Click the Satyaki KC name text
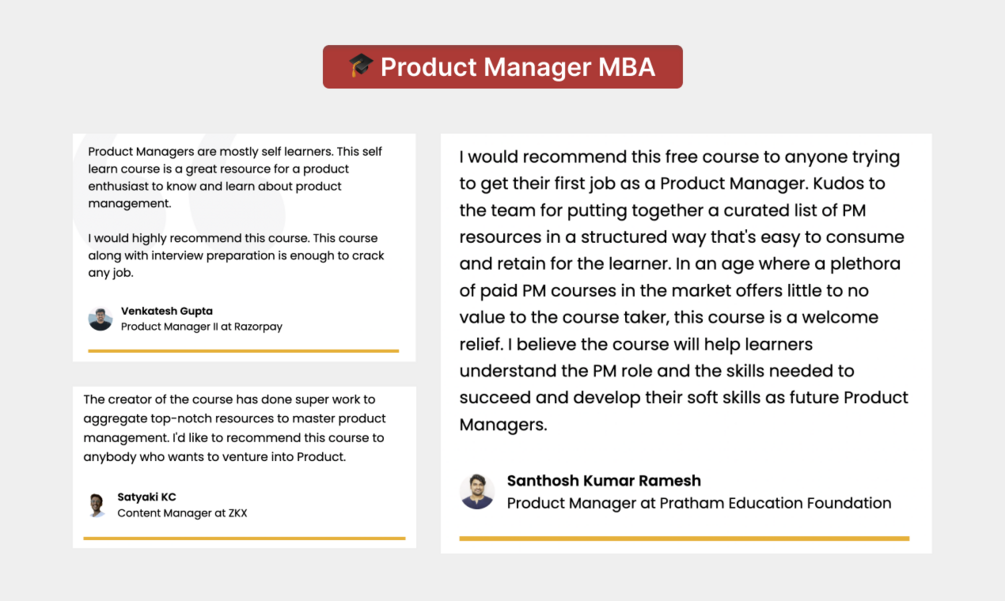Viewport: 1005px width, 601px height. [x=146, y=497]
